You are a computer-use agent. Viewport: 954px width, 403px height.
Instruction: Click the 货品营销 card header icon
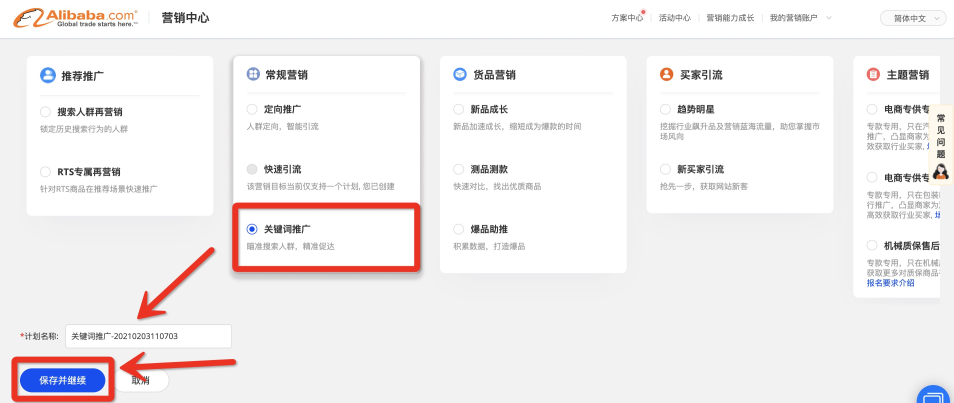(x=460, y=75)
